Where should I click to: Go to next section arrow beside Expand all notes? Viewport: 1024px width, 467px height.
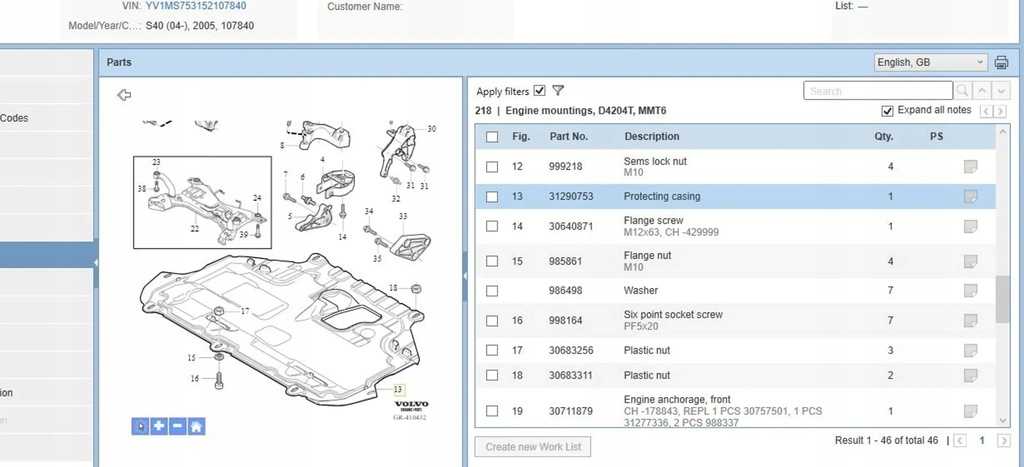tap(1000, 112)
